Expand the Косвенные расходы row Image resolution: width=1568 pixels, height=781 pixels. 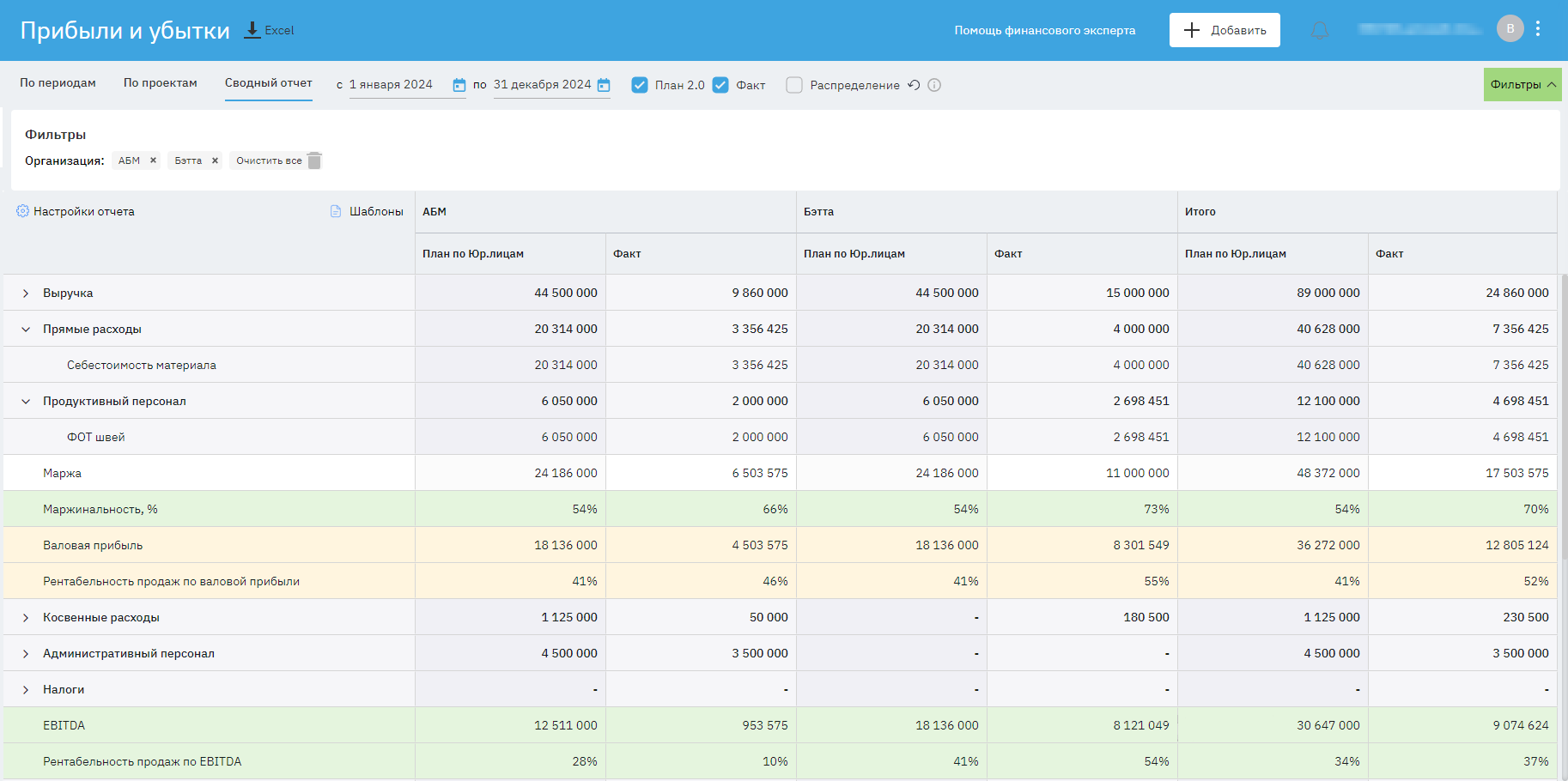click(x=26, y=618)
